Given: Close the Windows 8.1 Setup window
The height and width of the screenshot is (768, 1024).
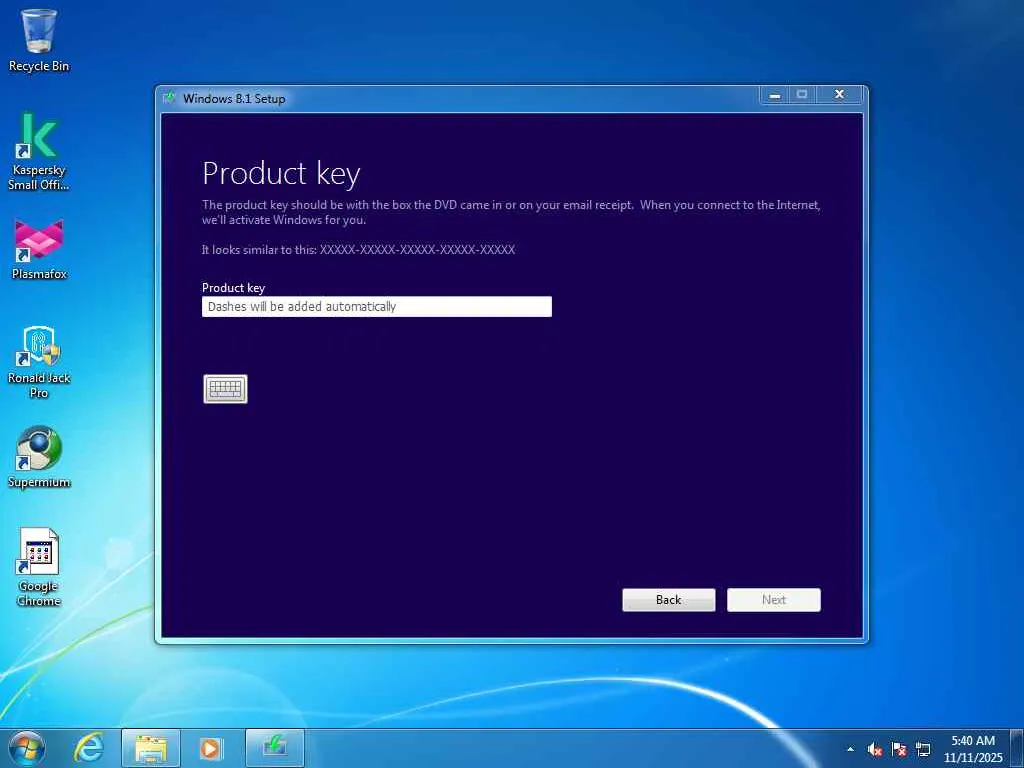Looking at the screenshot, I should point(840,95).
